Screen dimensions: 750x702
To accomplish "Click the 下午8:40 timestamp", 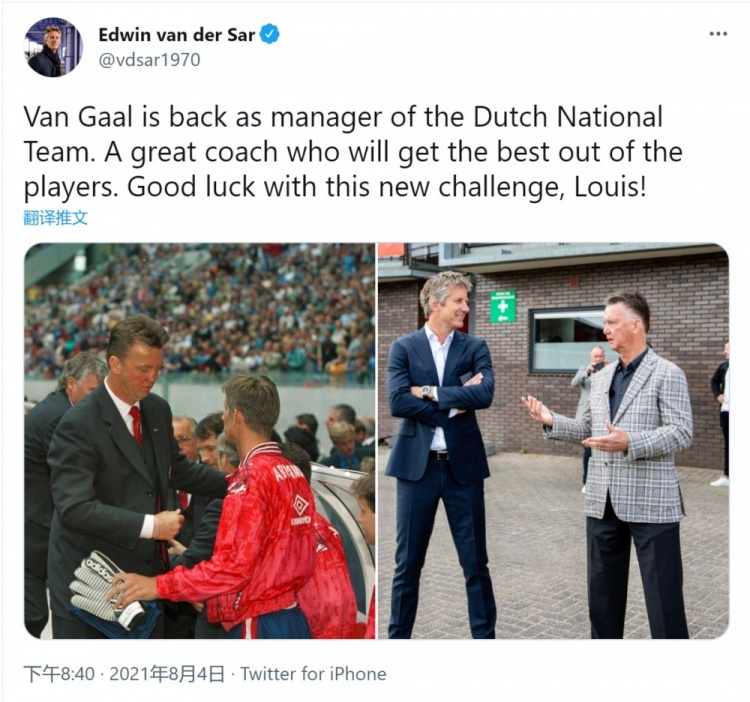I will (x=59, y=674).
